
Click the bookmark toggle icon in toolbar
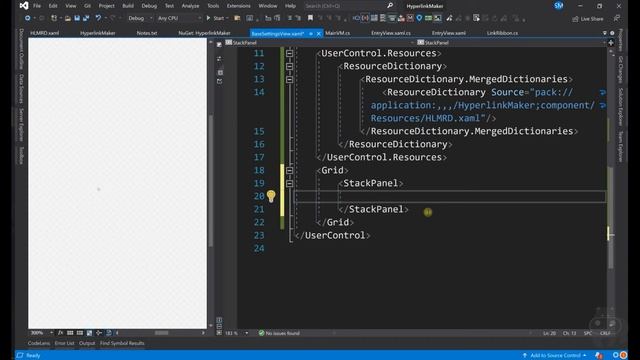310,18
